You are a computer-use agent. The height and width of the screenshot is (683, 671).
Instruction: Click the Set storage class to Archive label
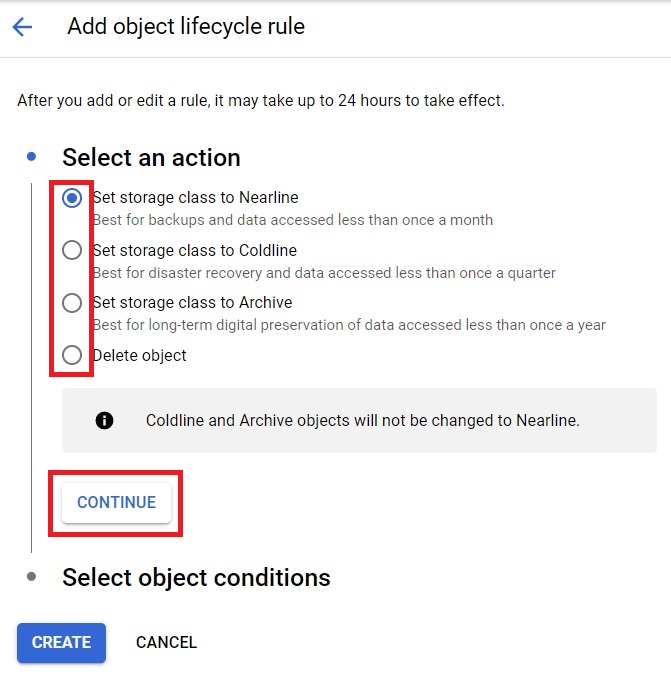point(193,303)
